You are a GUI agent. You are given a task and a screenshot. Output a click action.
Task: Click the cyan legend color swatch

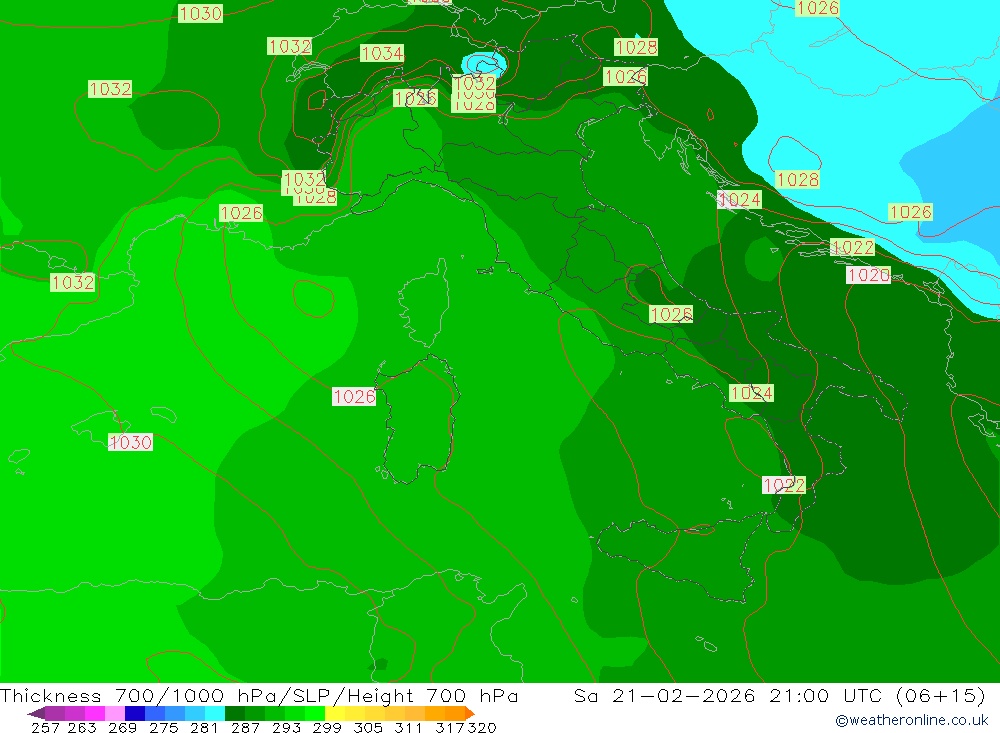(x=214, y=713)
